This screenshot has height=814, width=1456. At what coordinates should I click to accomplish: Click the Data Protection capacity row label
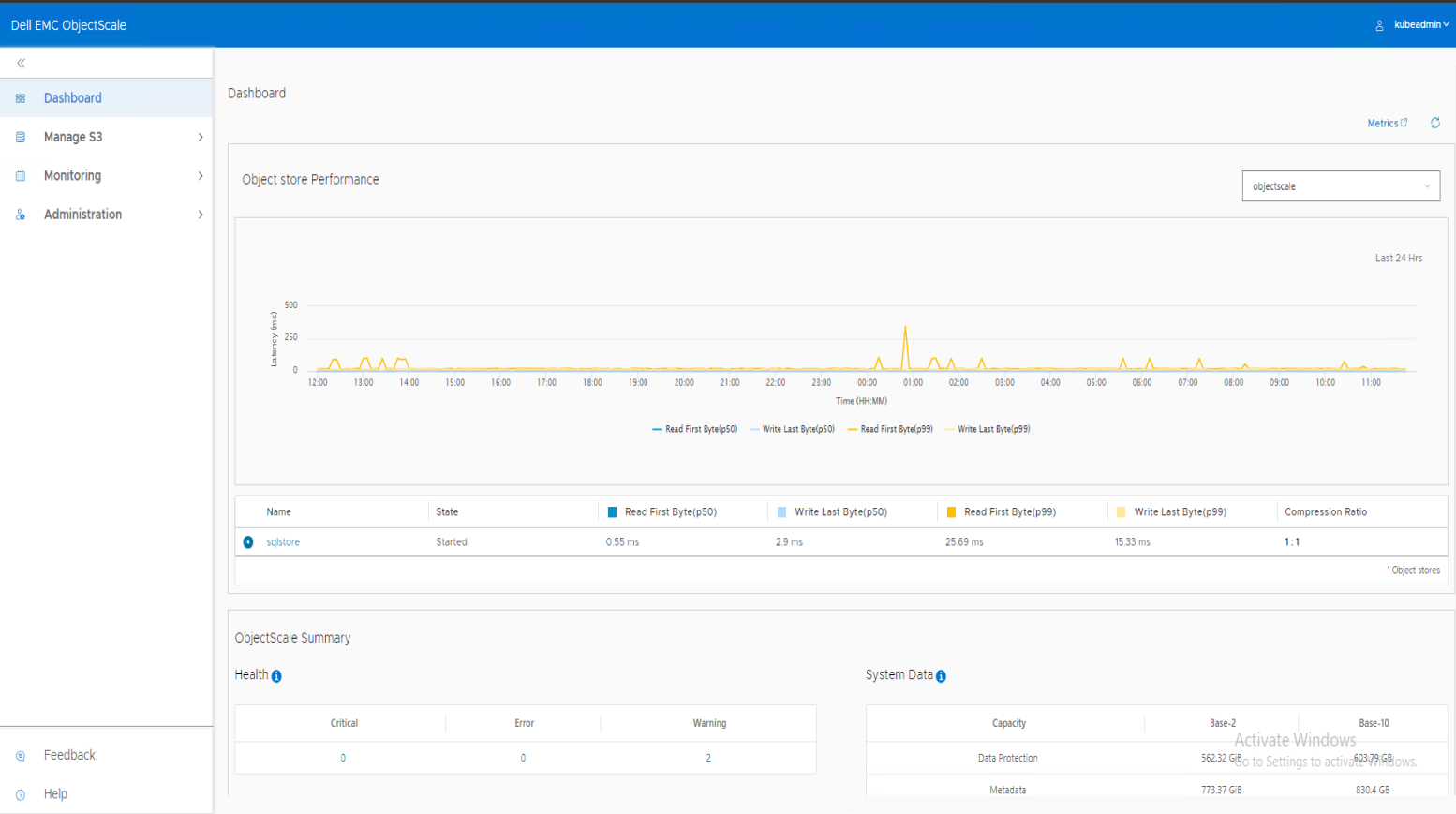(x=1008, y=759)
